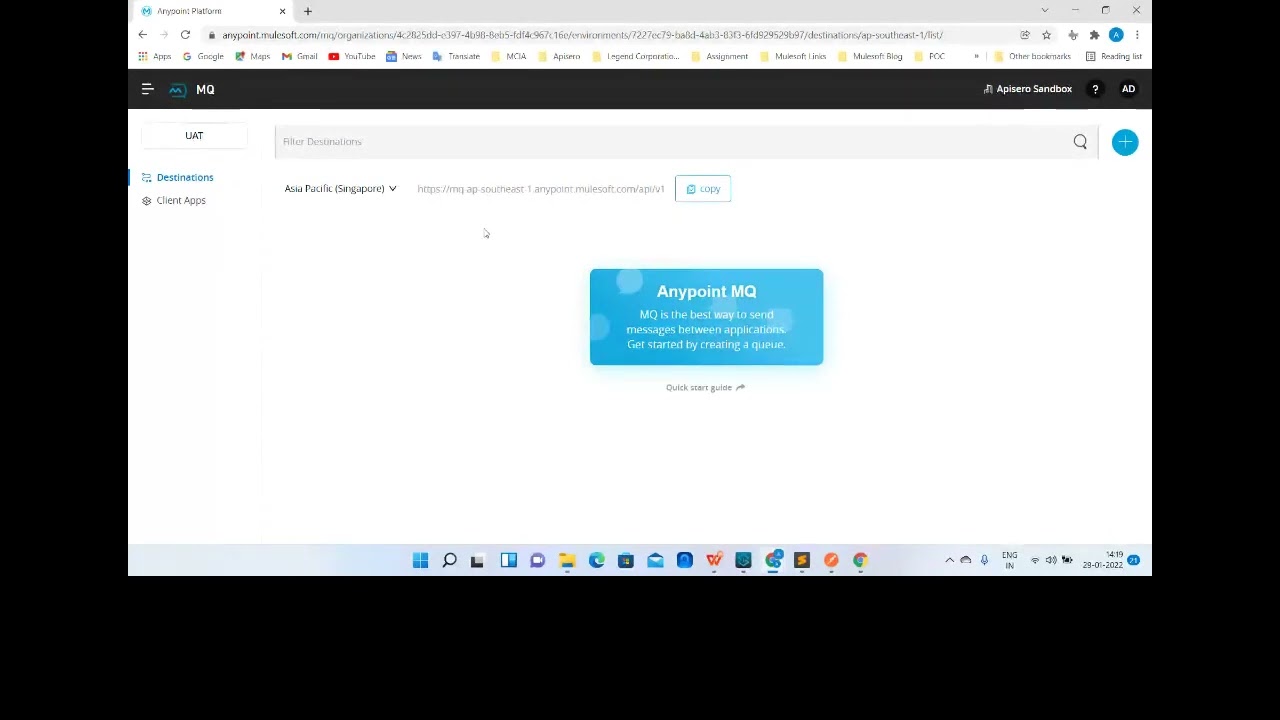Click the browser address bar
Screen dimensions: 1280x720
[610, 35]
